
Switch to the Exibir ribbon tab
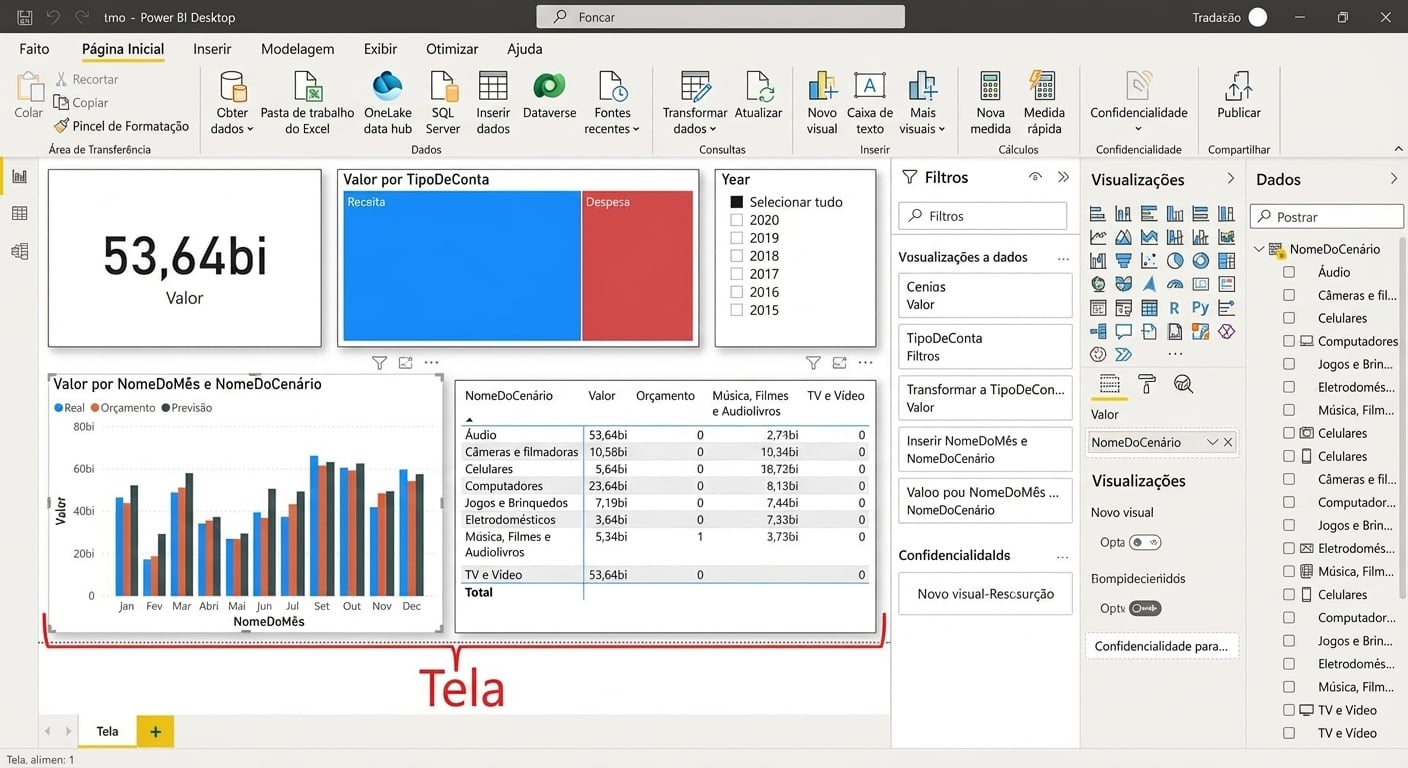[x=380, y=49]
